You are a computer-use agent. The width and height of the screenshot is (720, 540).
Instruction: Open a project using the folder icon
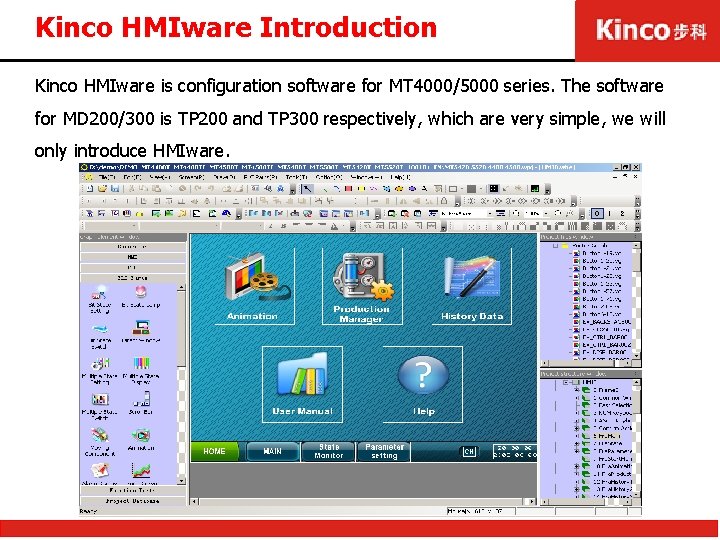click(102, 188)
